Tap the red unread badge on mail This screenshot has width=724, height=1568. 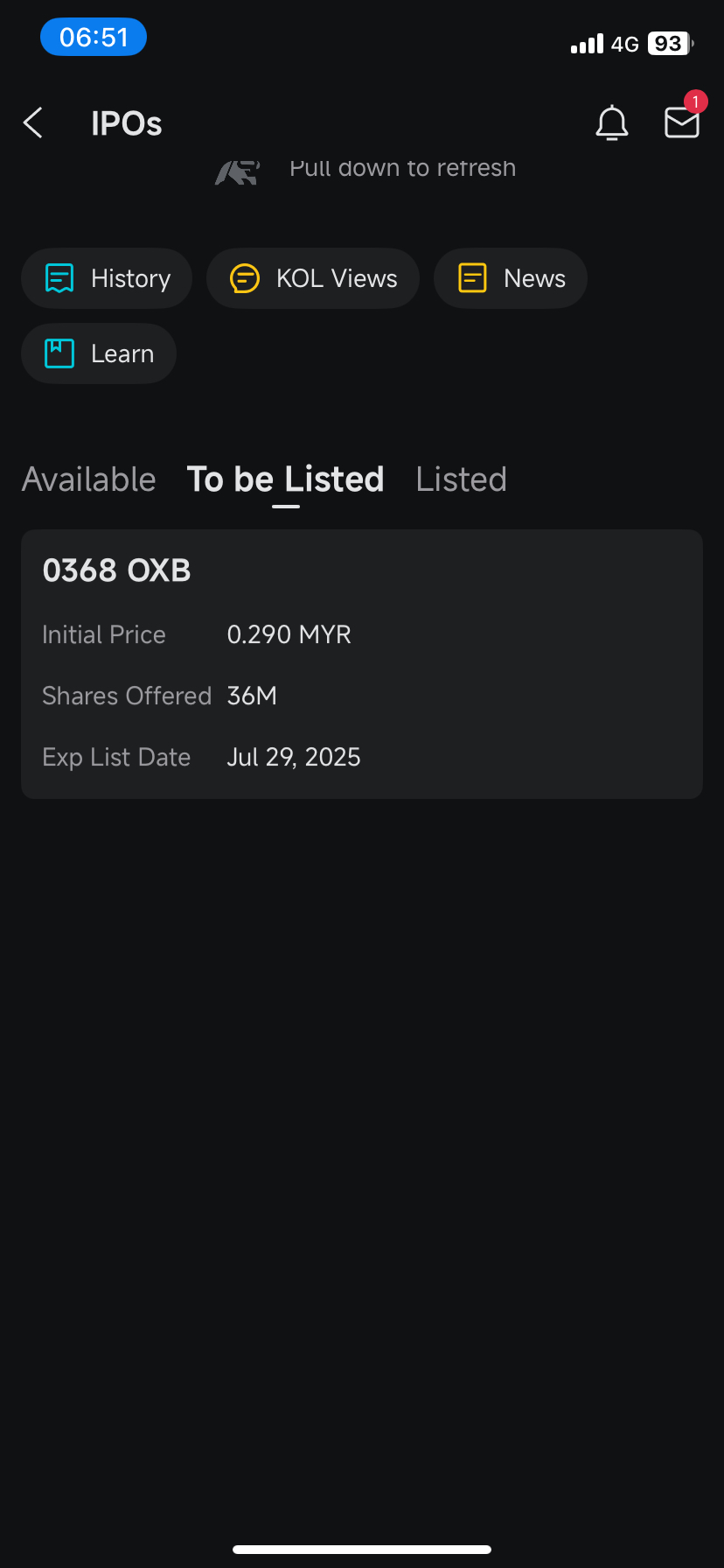pyautogui.click(x=695, y=102)
